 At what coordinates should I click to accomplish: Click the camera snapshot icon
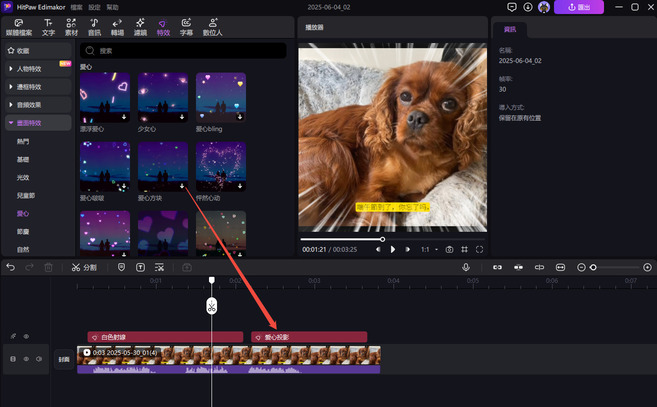click(x=449, y=249)
